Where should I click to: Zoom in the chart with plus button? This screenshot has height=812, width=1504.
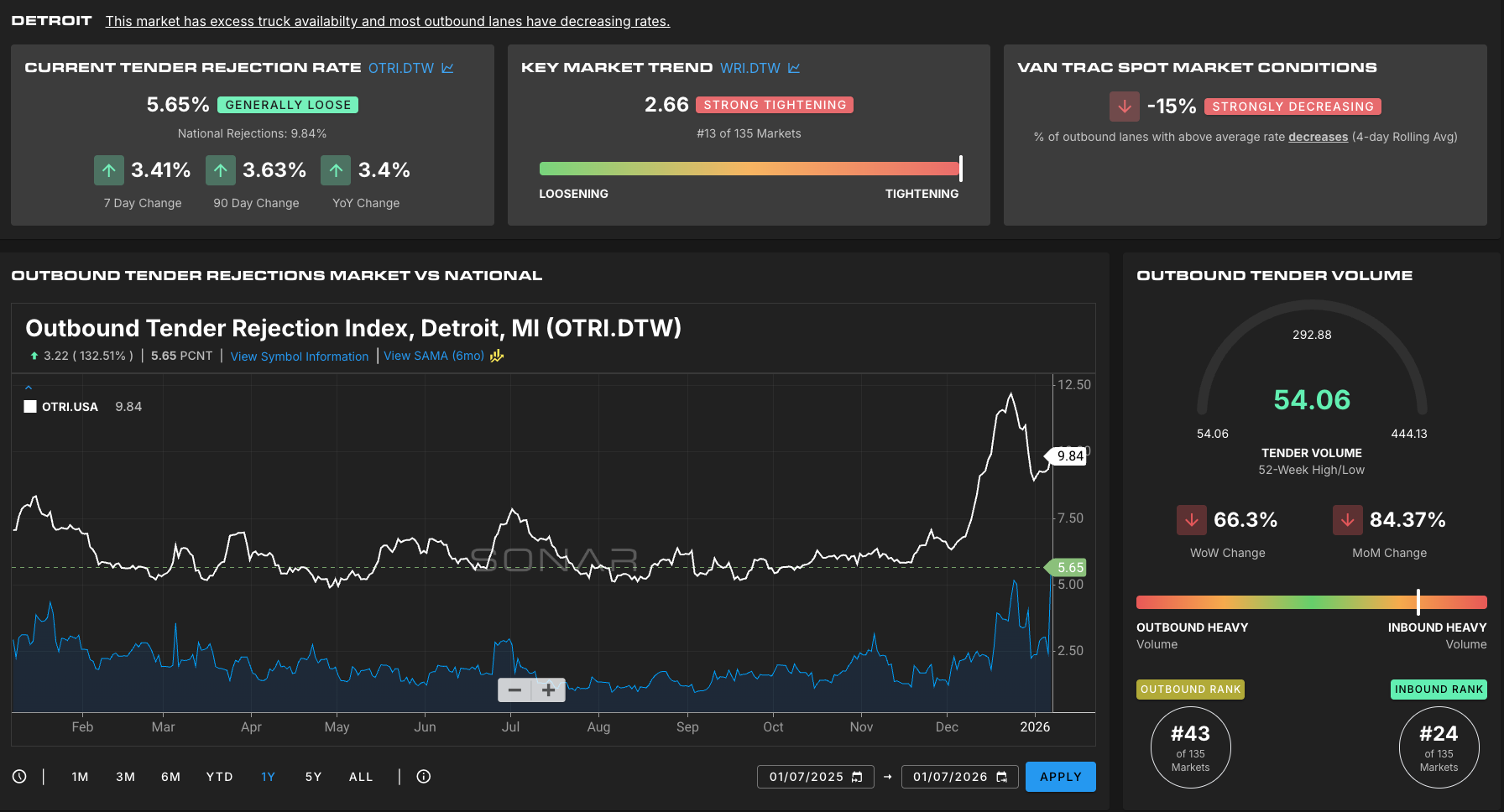[548, 690]
